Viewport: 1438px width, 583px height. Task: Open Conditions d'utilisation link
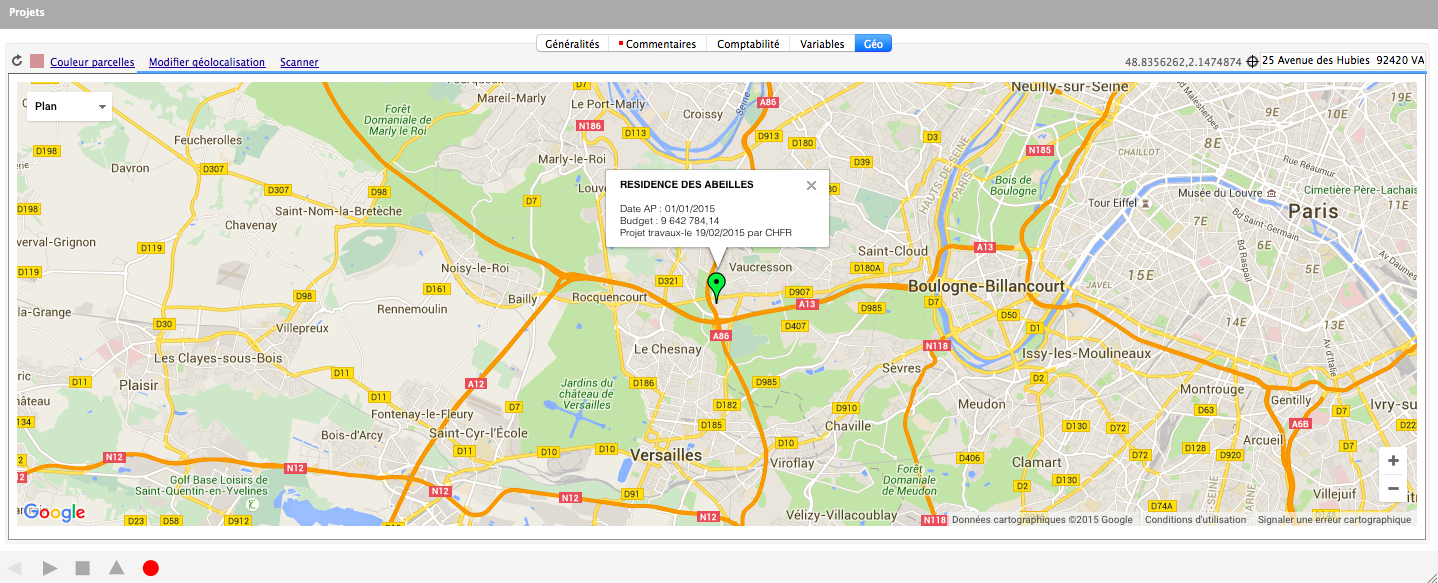click(x=1196, y=519)
